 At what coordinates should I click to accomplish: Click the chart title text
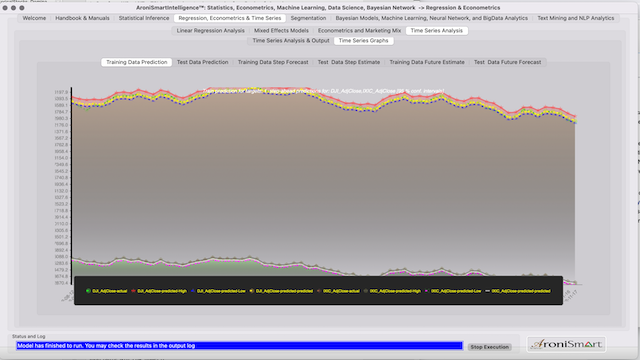pos(323,91)
